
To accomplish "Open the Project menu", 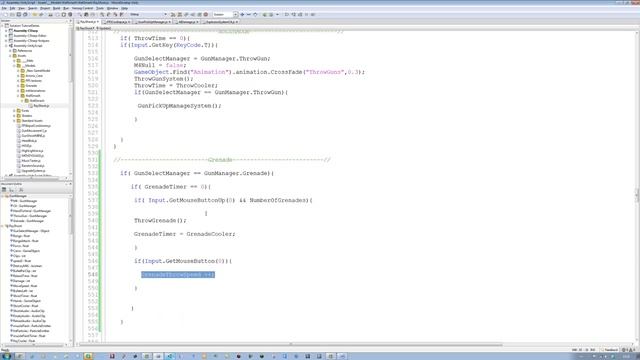I will pos(45,8).
